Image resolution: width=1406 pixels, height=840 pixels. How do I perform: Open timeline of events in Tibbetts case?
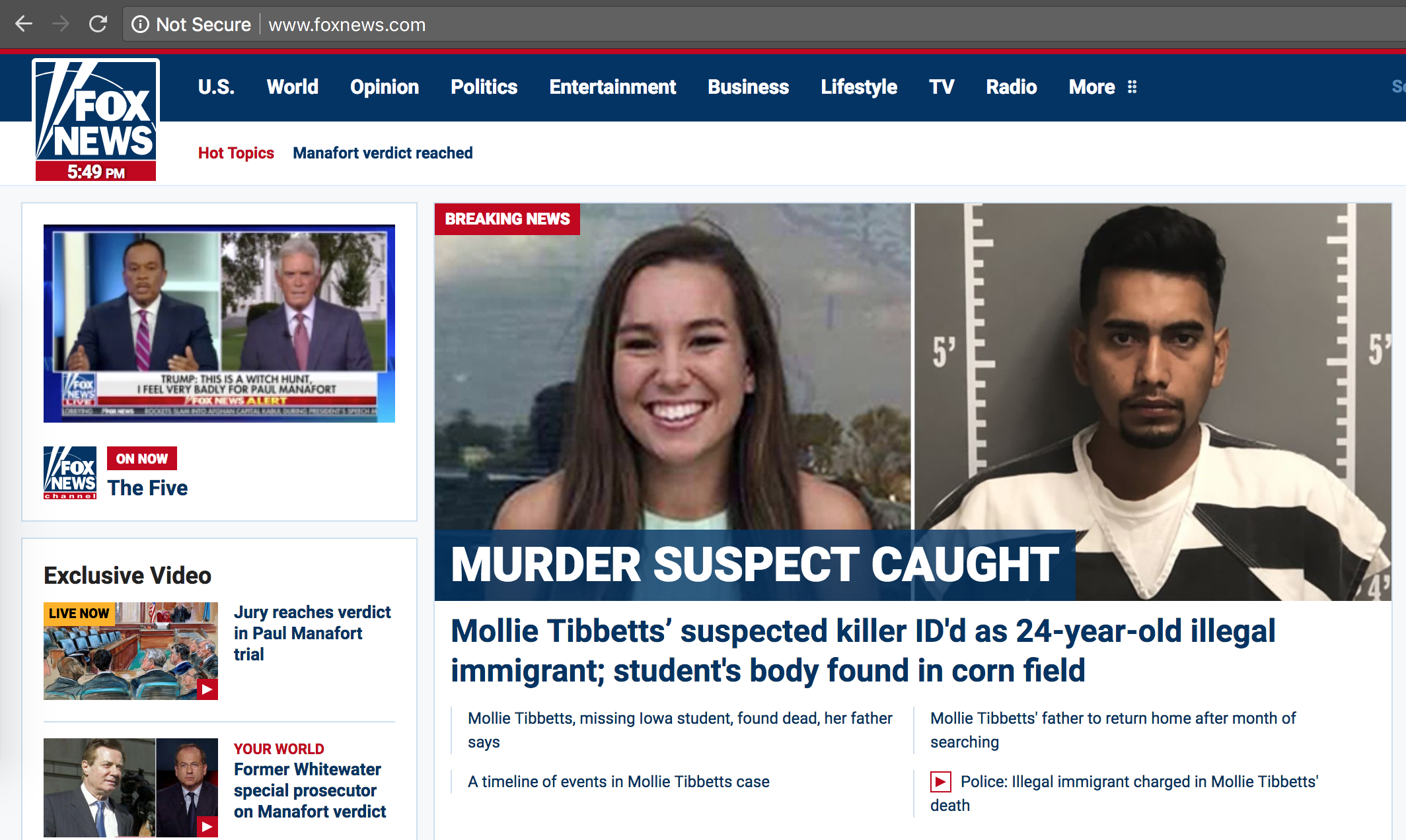(618, 782)
